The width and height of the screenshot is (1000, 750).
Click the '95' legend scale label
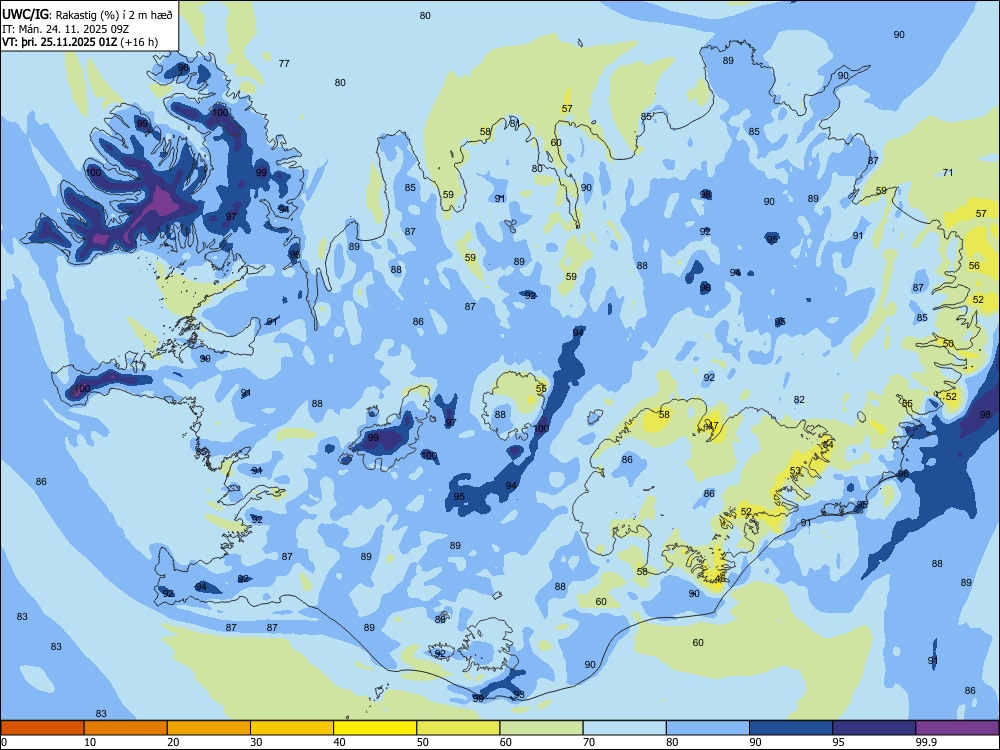click(838, 742)
